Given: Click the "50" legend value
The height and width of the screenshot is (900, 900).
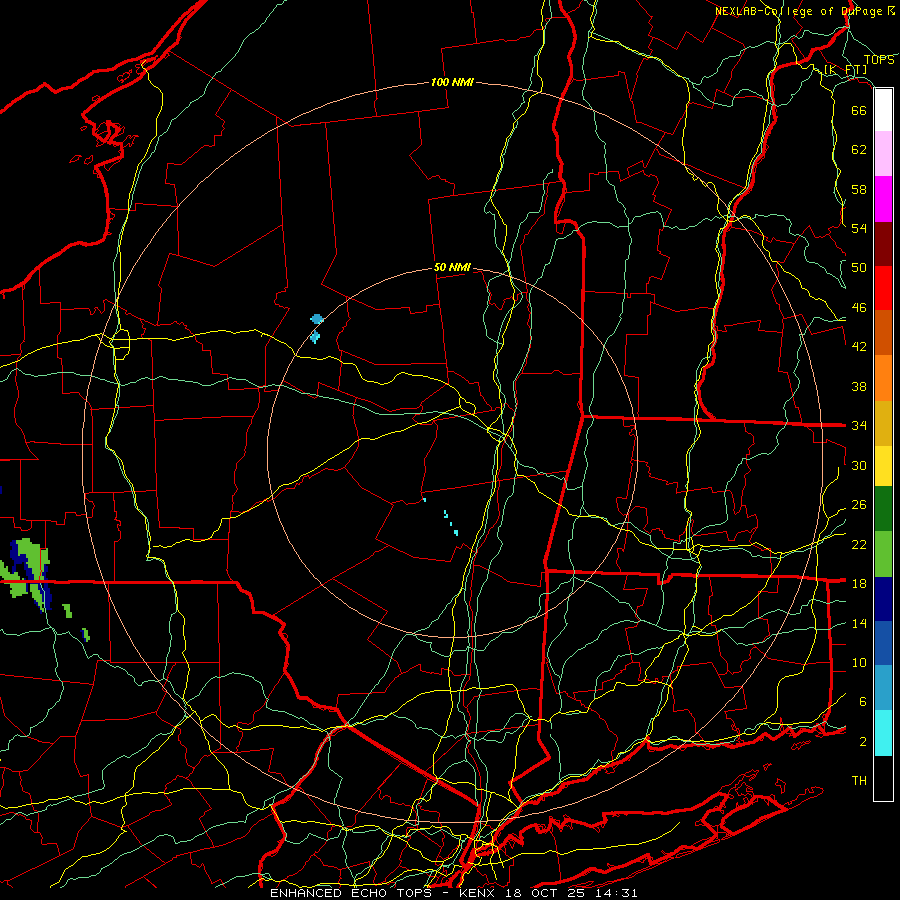Looking at the screenshot, I should (859, 268).
